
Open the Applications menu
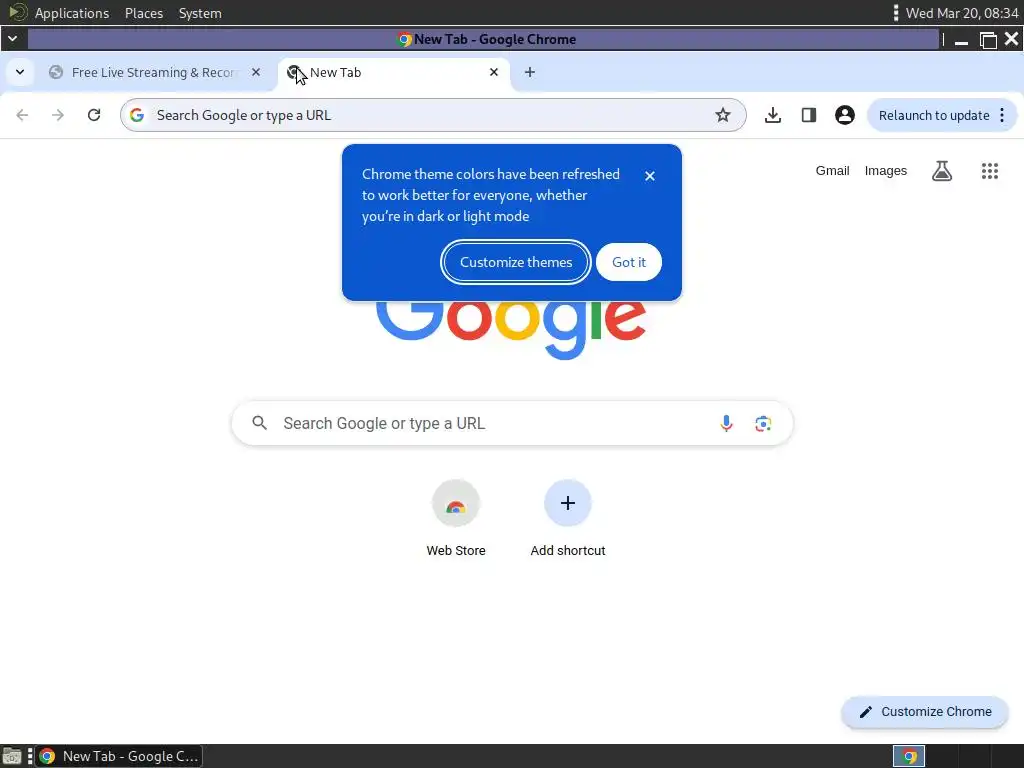pyautogui.click(x=72, y=13)
